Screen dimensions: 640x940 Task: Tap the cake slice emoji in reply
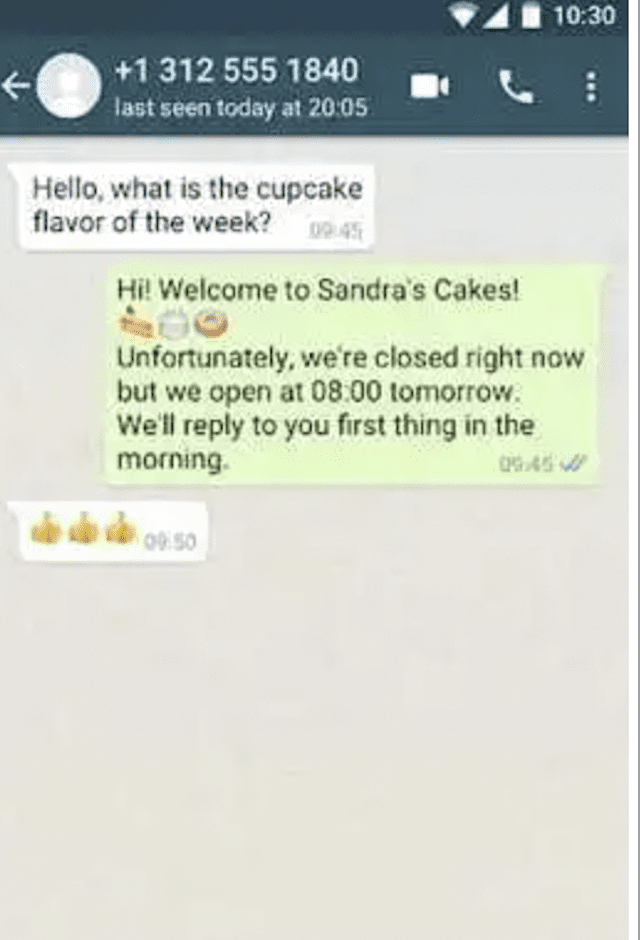click(x=137, y=323)
